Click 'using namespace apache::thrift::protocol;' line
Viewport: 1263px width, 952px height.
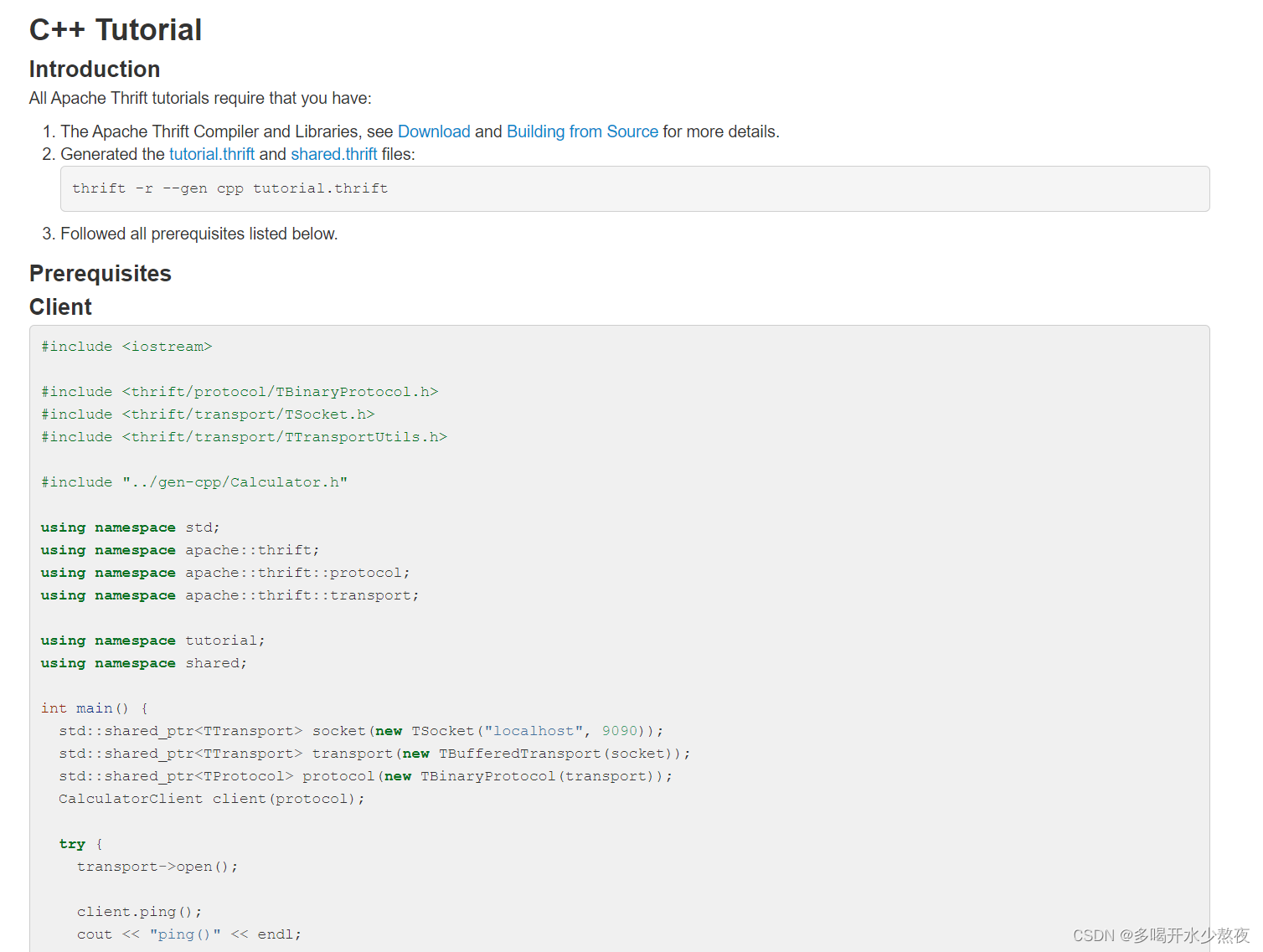[x=225, y=573]
